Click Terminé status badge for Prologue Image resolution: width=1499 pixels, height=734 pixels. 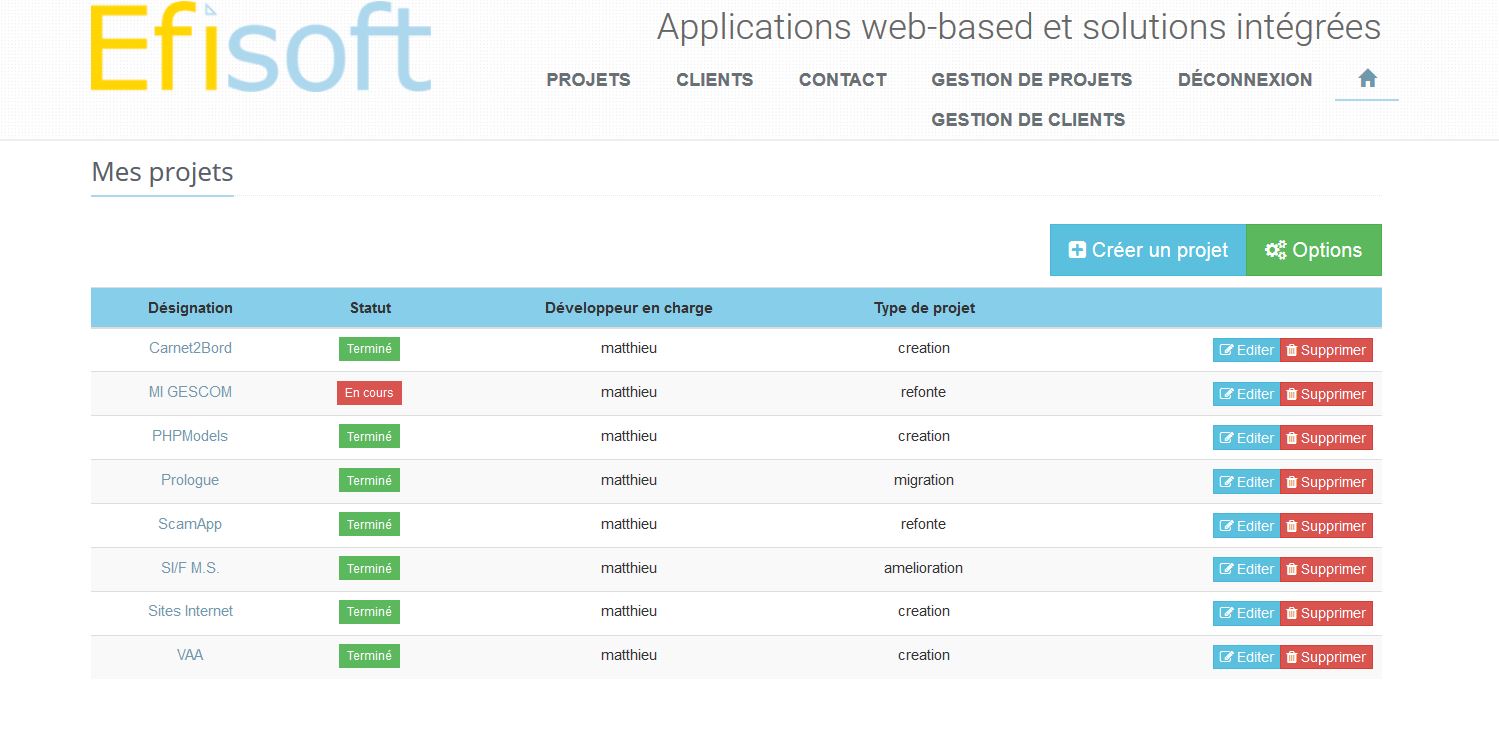point(369,481)
